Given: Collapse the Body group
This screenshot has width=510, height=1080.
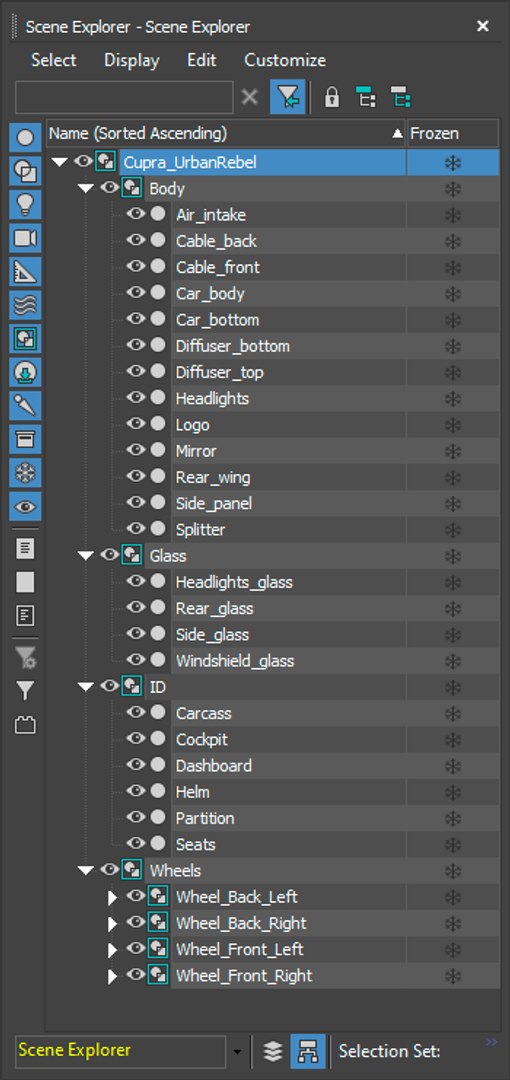Looking at the screenshot, I should click(85, 189).
